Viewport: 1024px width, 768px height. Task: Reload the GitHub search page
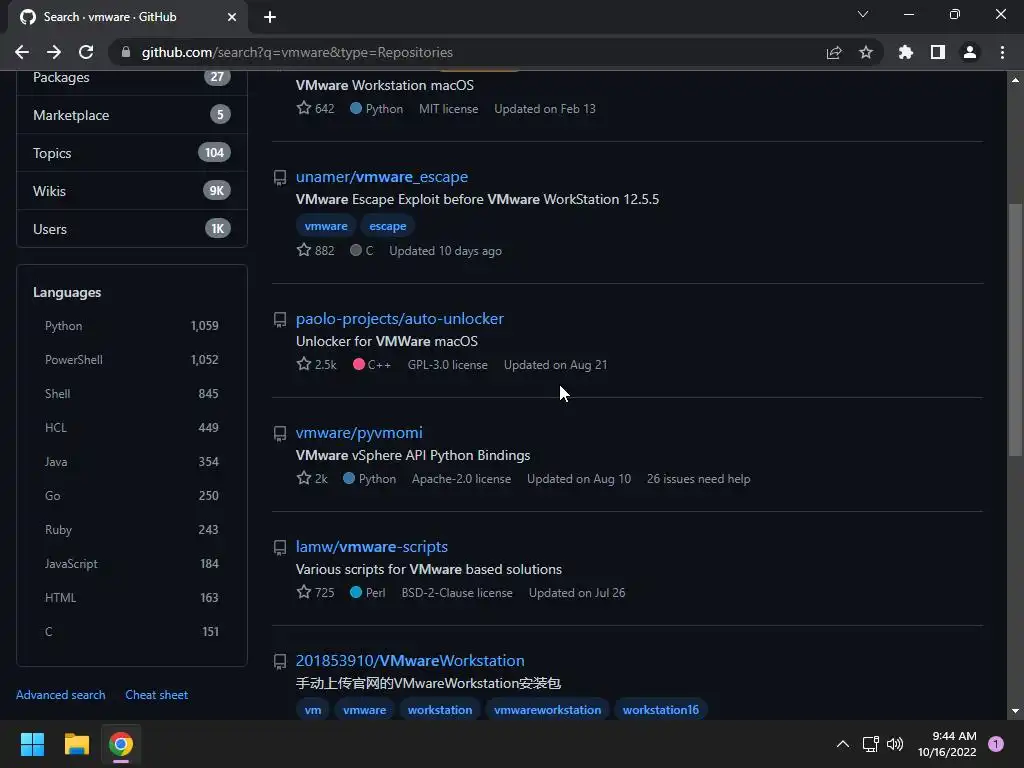click(86, 52)
